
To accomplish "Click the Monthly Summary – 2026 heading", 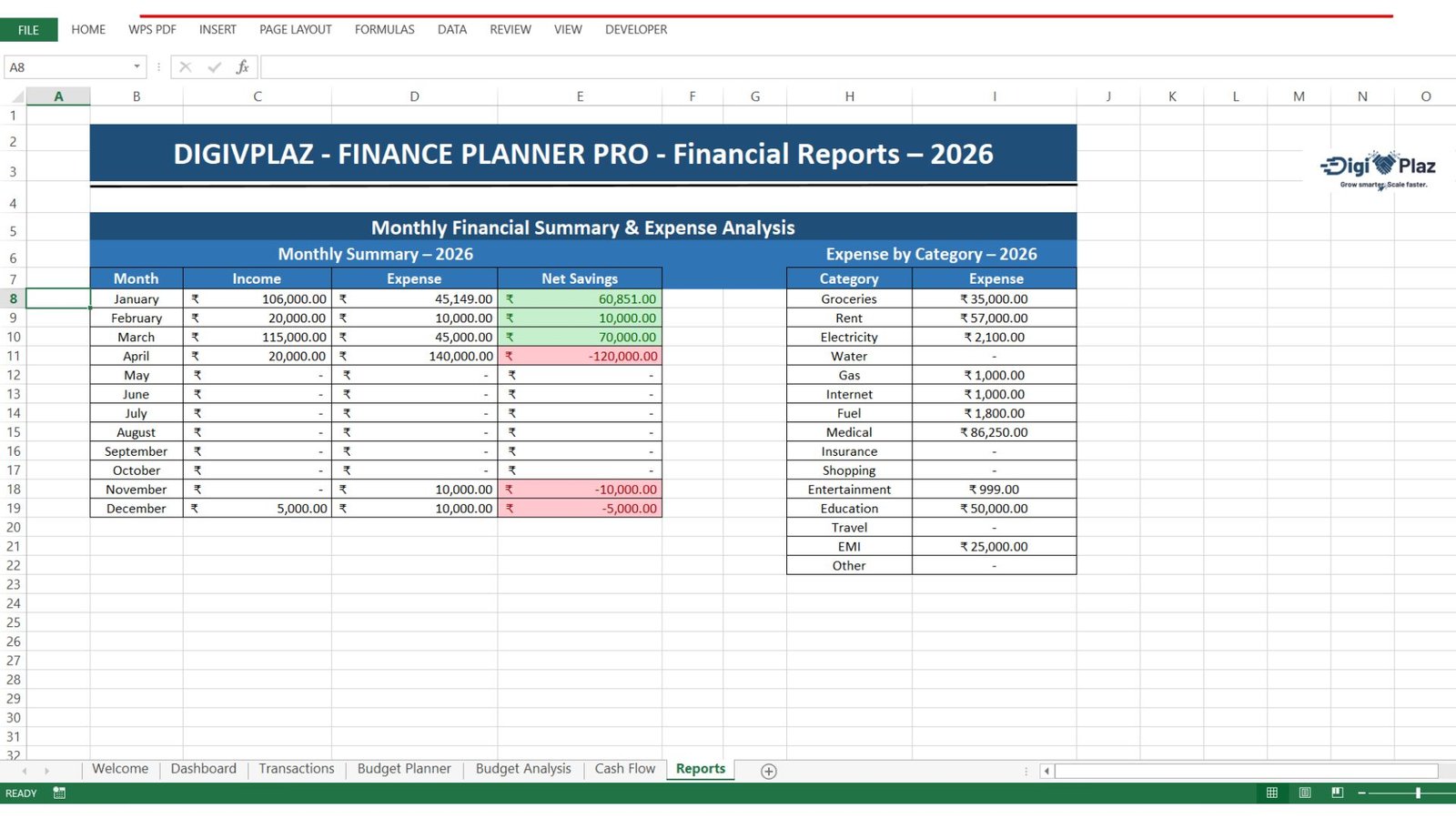I will (376, 254).
